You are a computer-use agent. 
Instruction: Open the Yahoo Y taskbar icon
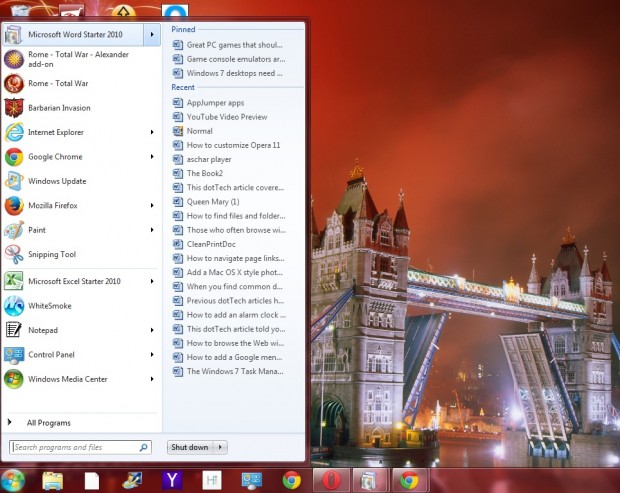pos(172,481)
